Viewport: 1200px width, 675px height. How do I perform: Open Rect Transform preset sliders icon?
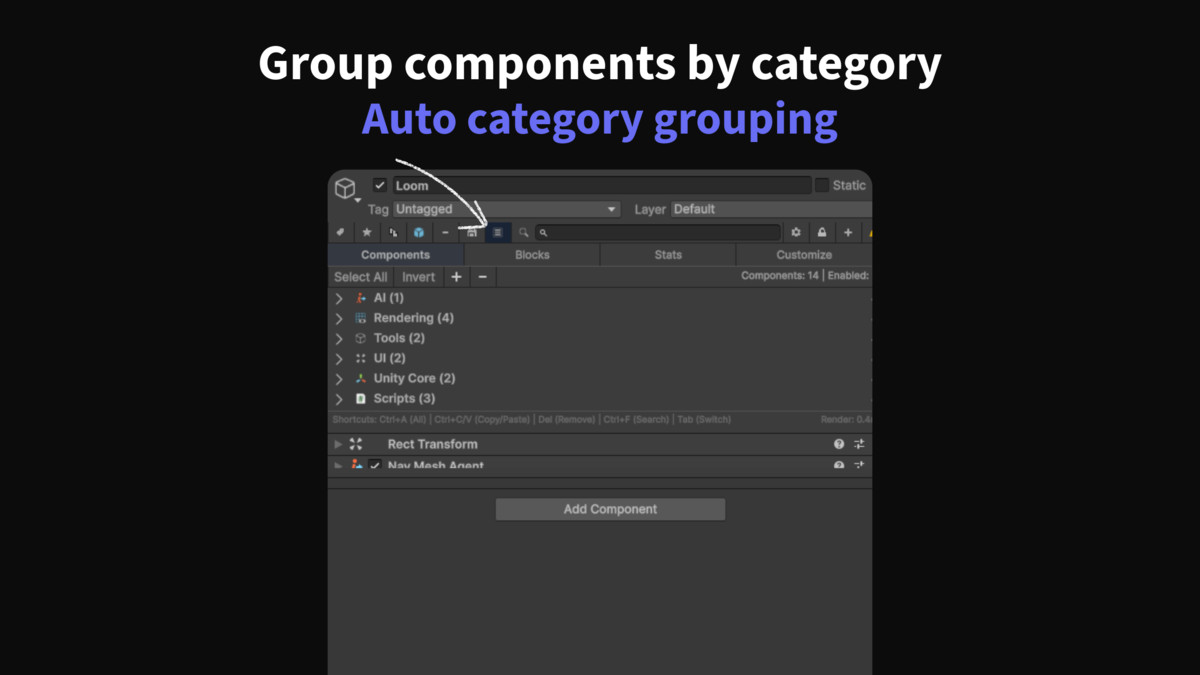pos(859,444)
